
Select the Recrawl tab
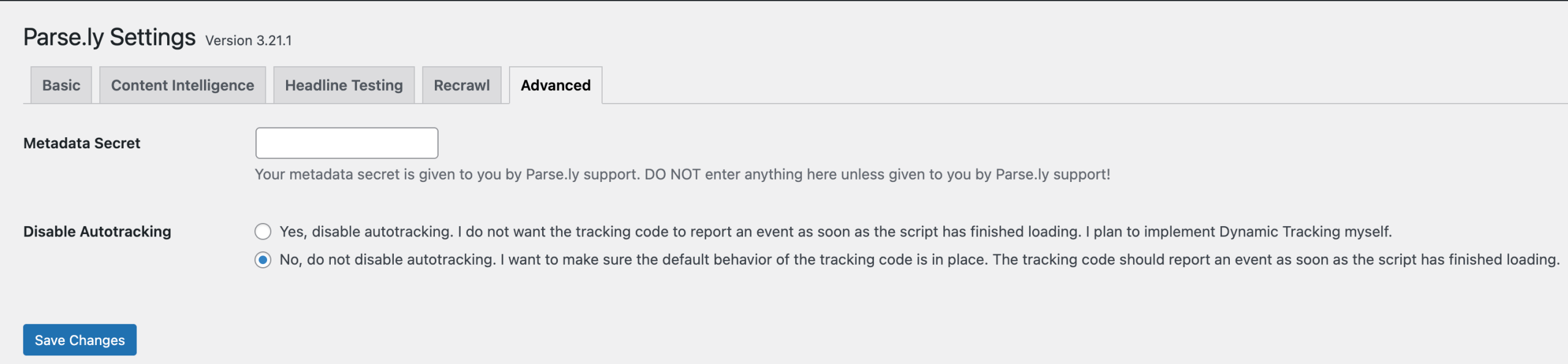tap(462, 85)
